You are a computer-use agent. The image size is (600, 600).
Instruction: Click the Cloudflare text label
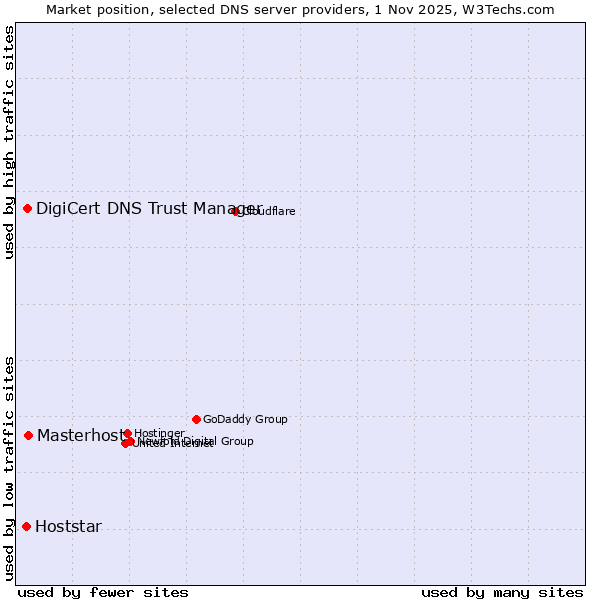268,211
